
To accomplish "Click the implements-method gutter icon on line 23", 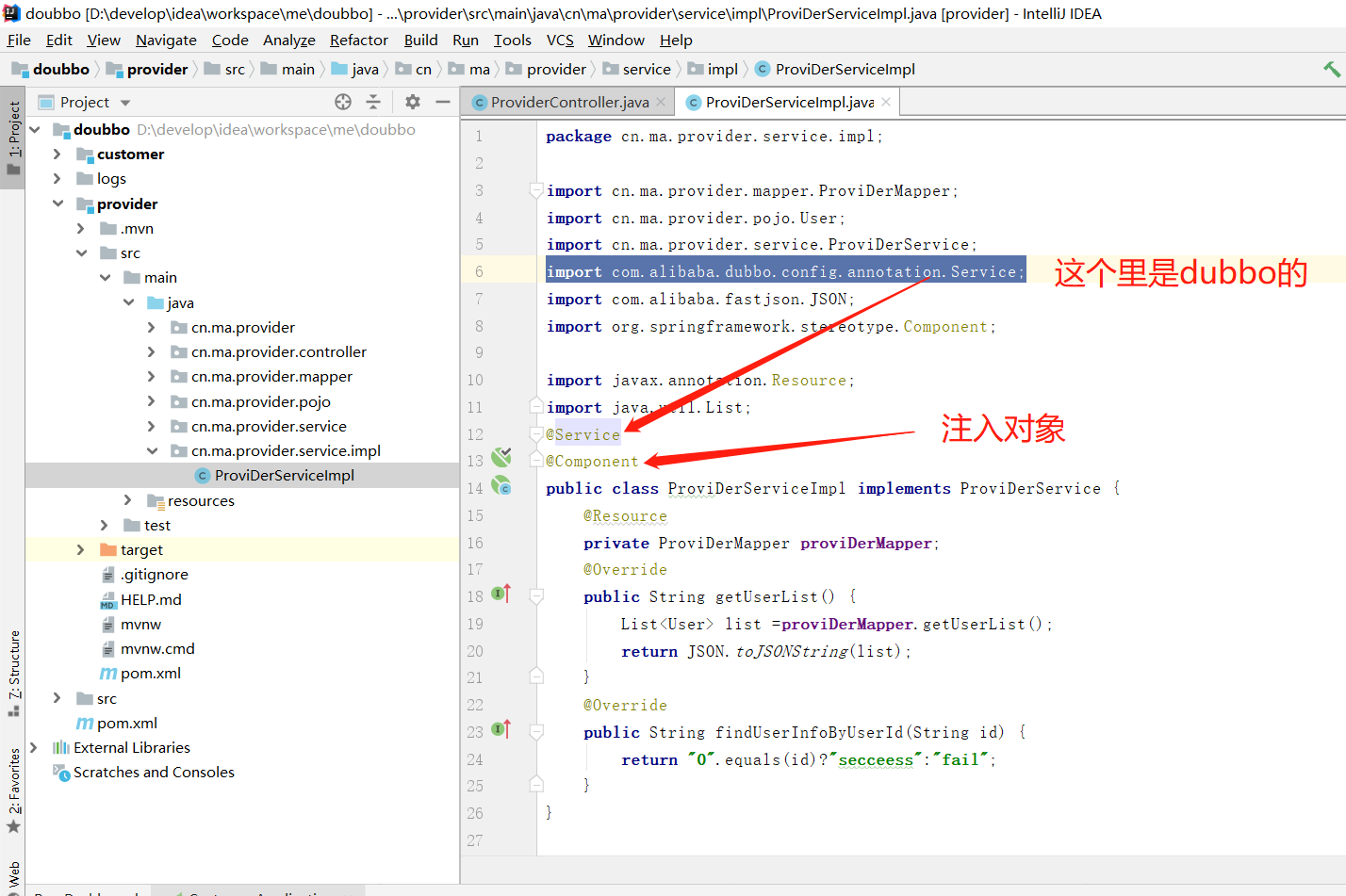I will [501, 729].
